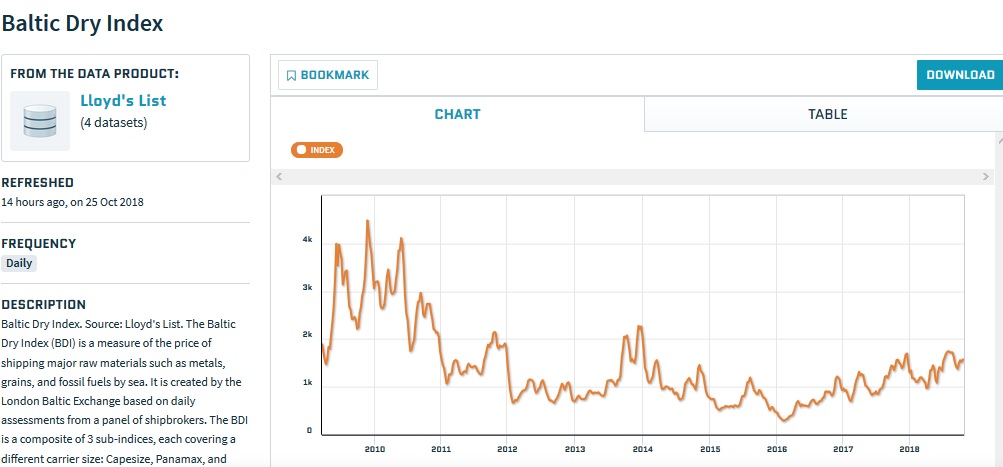Click the 4k label on the y-axis
1003x467 pixels.
point(307,240)
